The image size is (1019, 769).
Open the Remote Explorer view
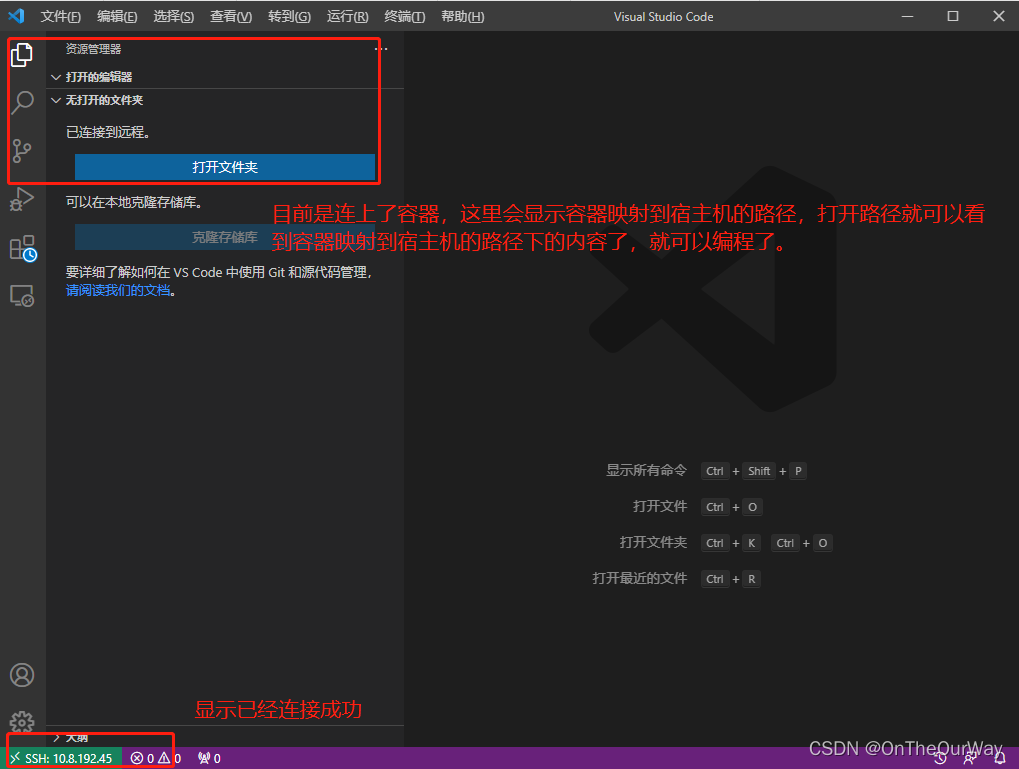point(22,296)
